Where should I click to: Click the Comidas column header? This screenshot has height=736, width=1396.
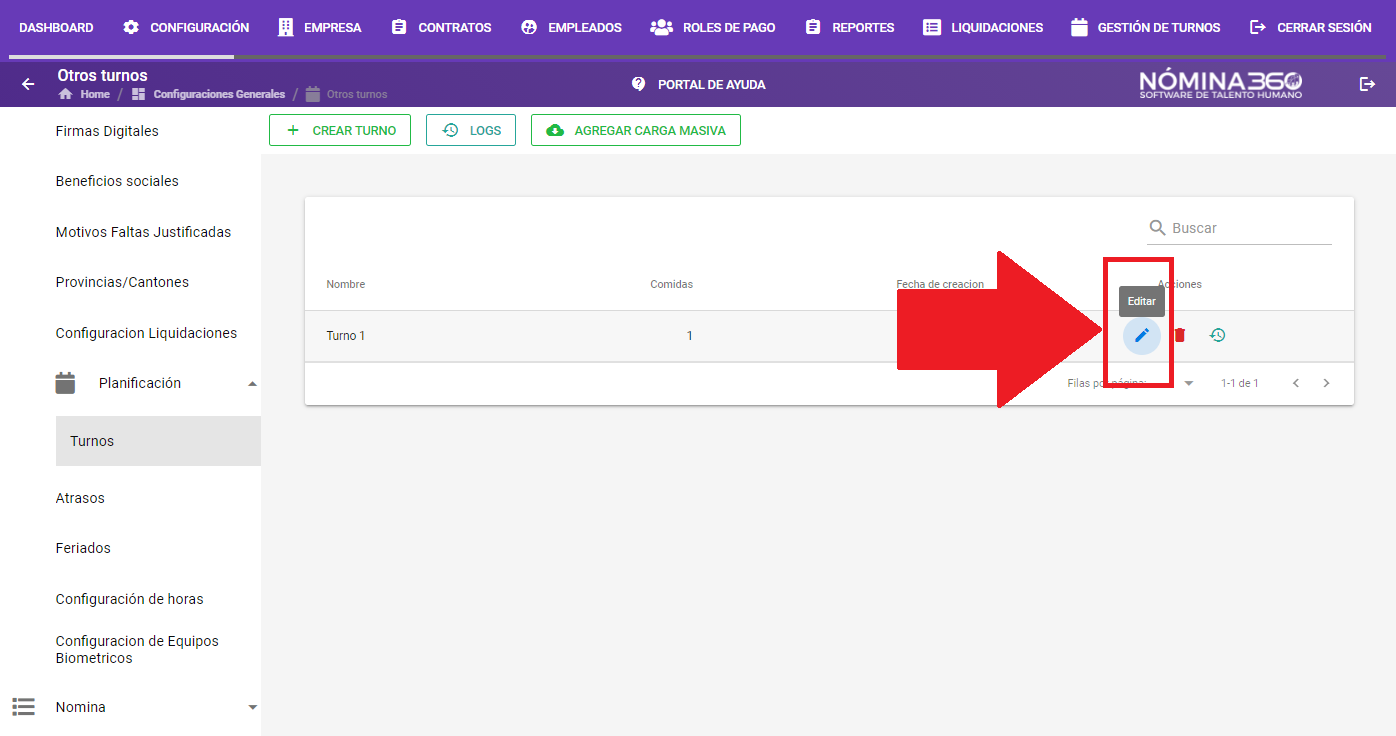pyautogui.click(x=671, y=284)
